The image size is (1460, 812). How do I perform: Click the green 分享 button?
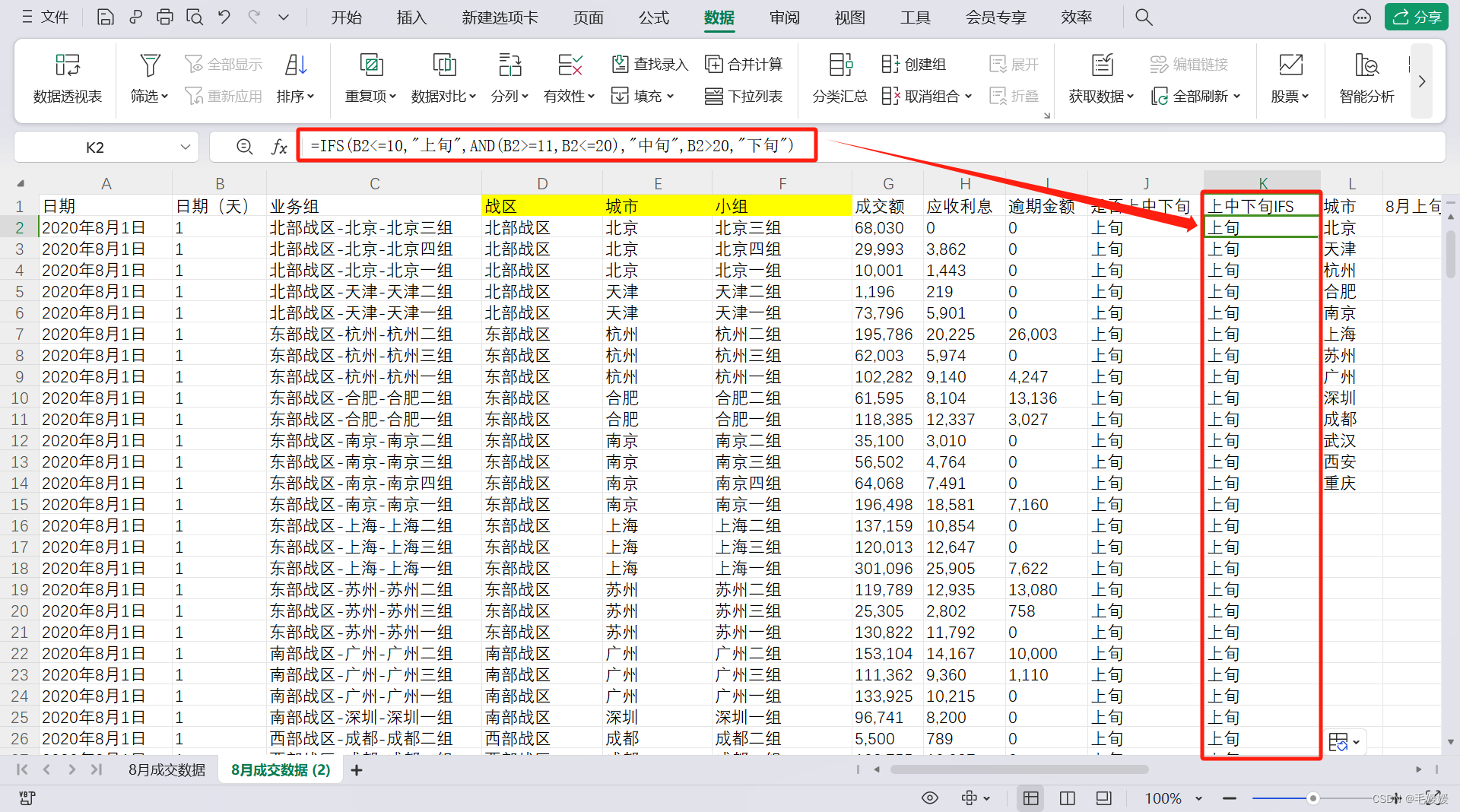[1416, 17]
